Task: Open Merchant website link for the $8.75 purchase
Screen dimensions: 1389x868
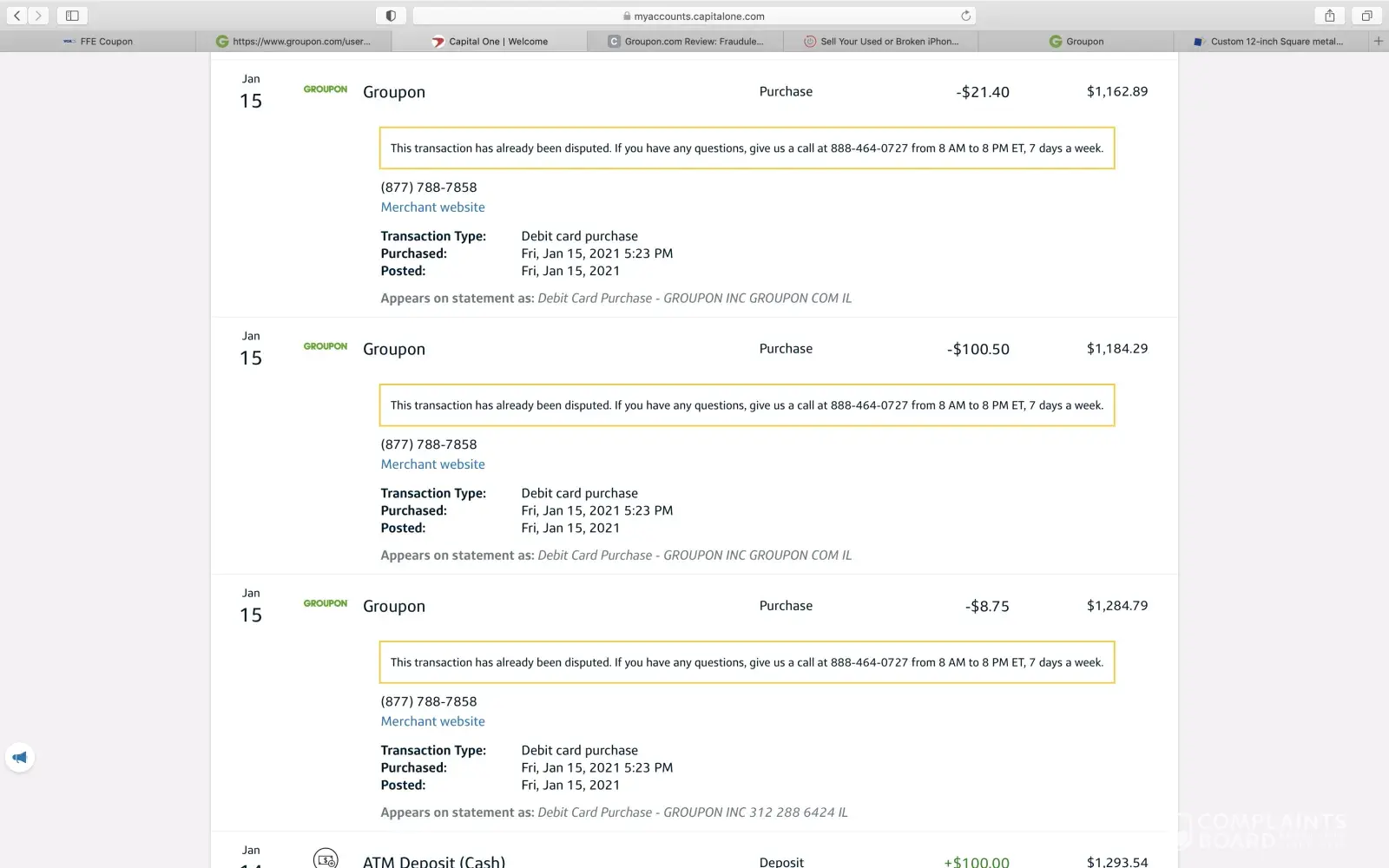Action: click(x=432, y=721)
